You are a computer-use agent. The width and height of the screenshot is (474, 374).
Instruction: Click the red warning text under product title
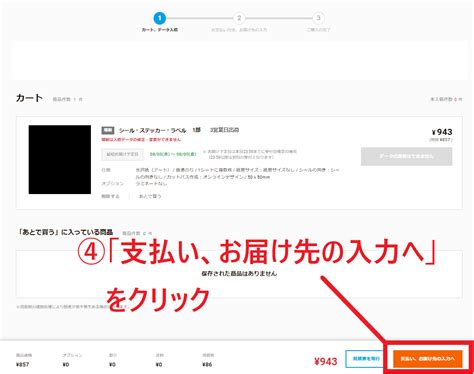(x=141, y=140)
